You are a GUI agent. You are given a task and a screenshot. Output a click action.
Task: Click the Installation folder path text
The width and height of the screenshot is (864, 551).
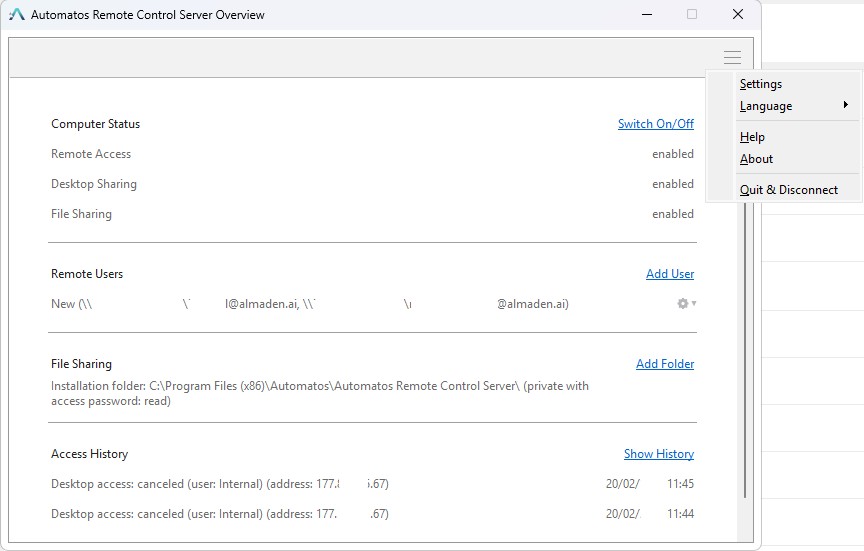[320, 393]
